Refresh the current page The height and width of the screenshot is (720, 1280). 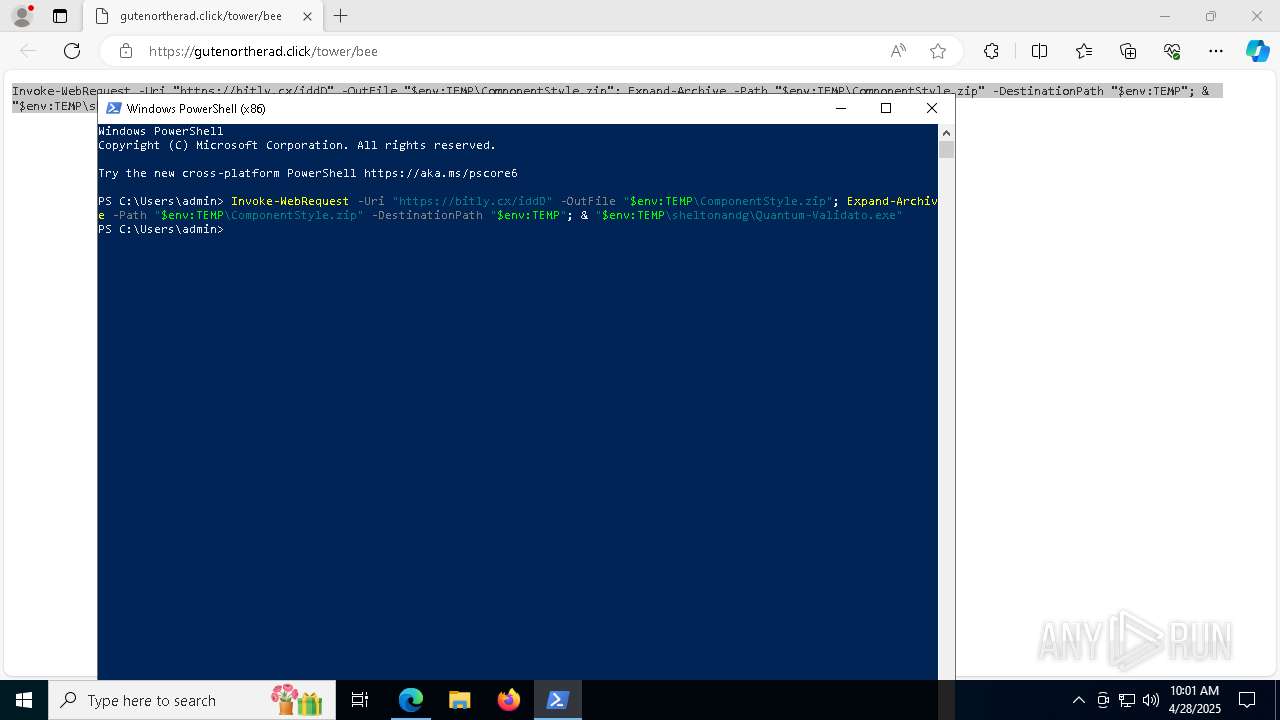coord(72,51)
